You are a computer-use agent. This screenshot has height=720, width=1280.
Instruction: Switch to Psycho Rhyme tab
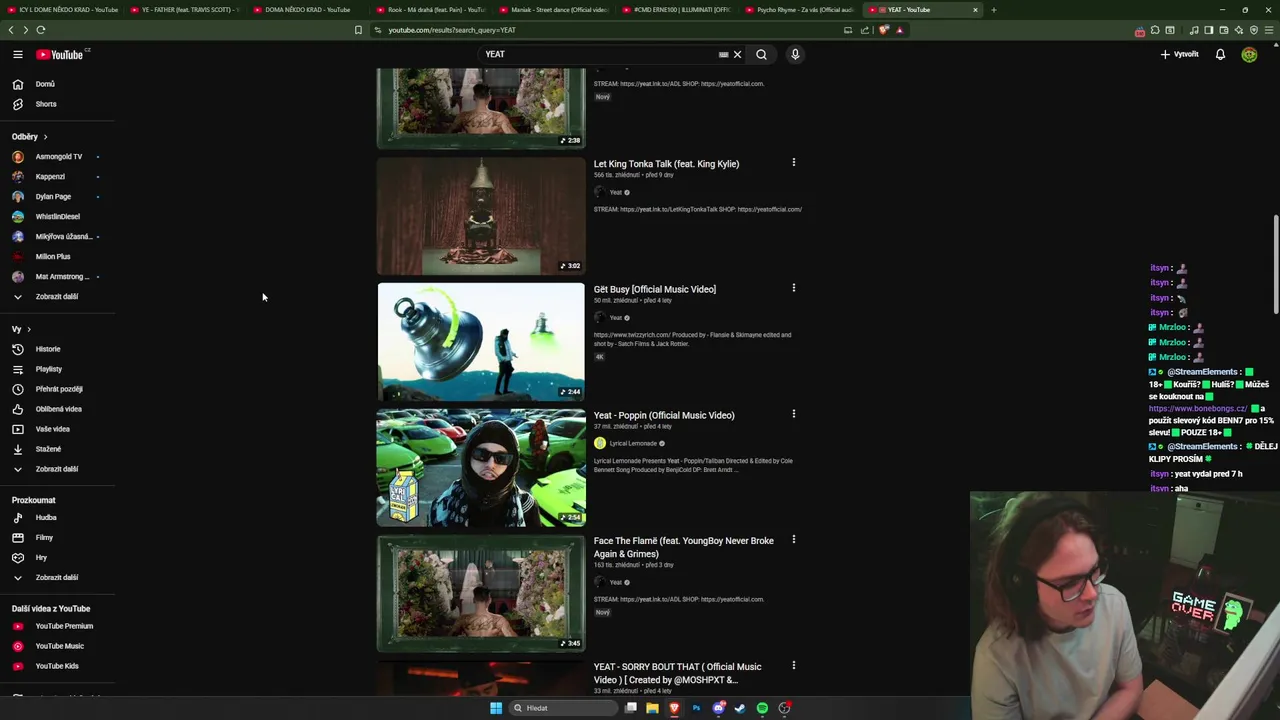pyautogui.click(x=799, y=10)
